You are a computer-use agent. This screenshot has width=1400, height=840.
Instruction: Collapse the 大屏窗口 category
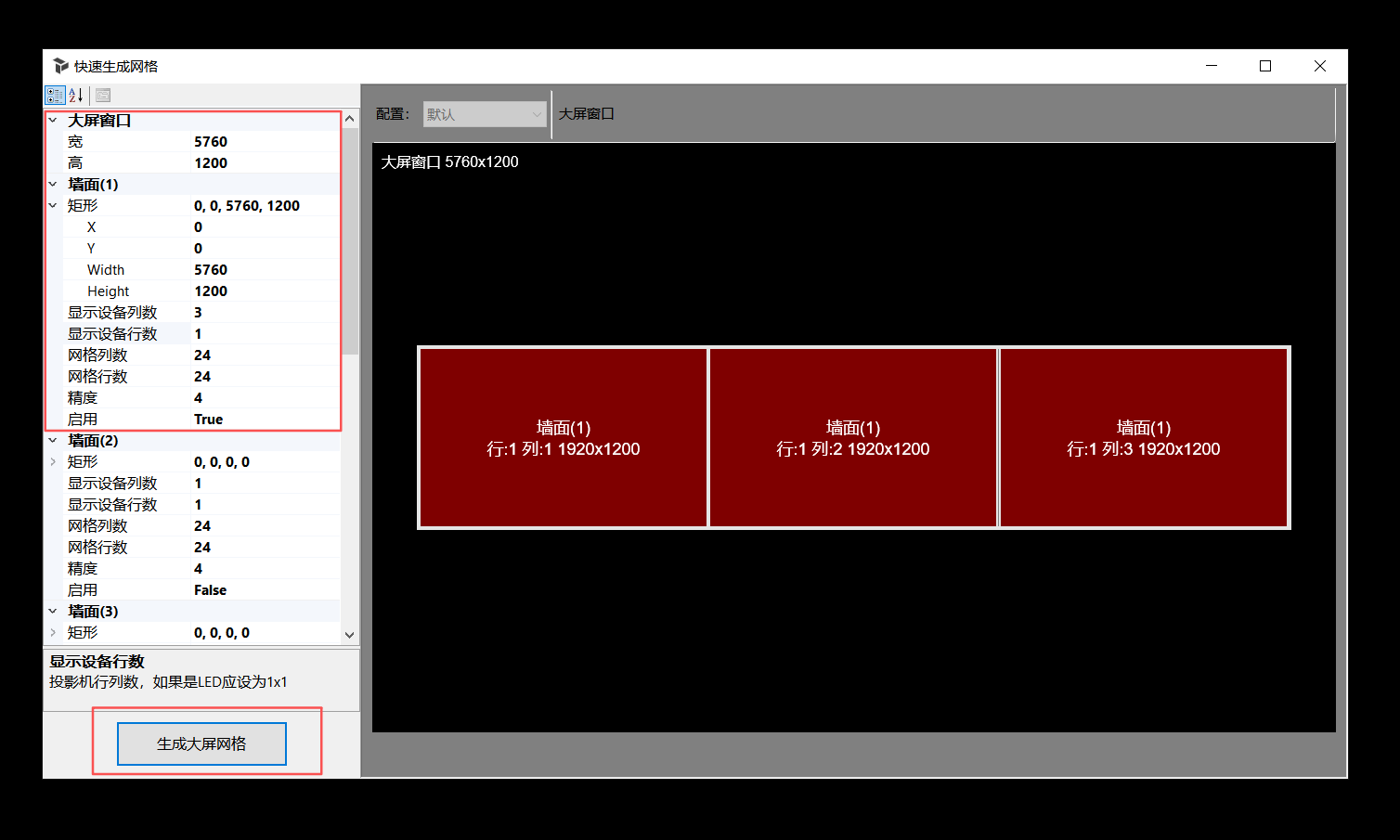coord(53,121)
